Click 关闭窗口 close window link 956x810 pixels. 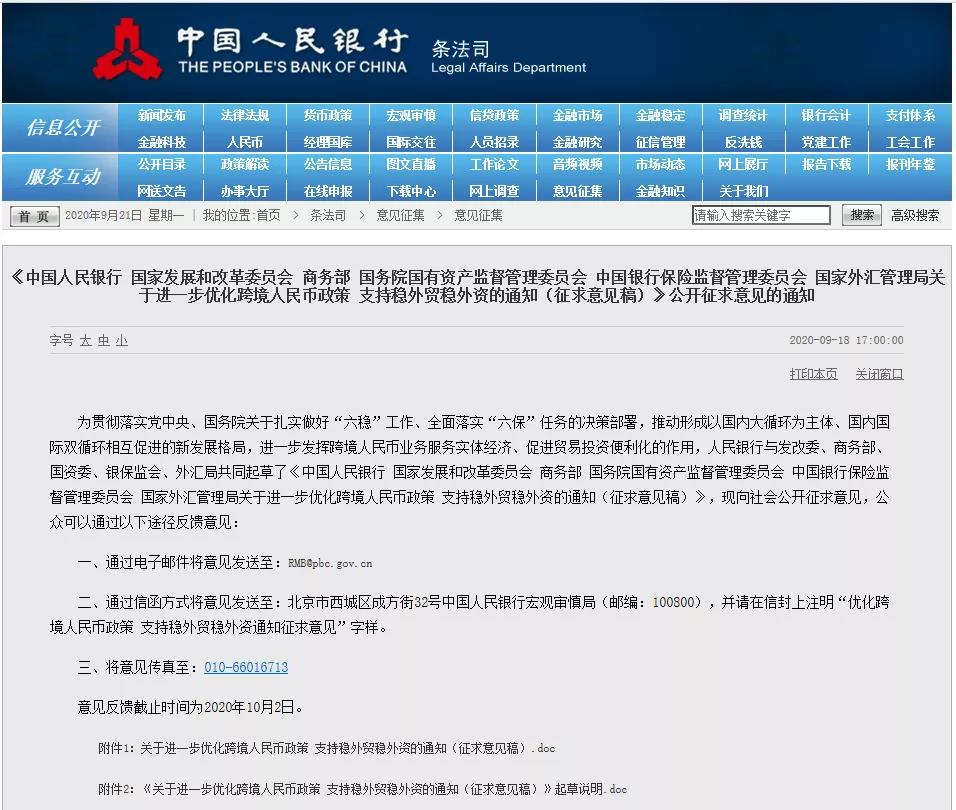[879, 374]
